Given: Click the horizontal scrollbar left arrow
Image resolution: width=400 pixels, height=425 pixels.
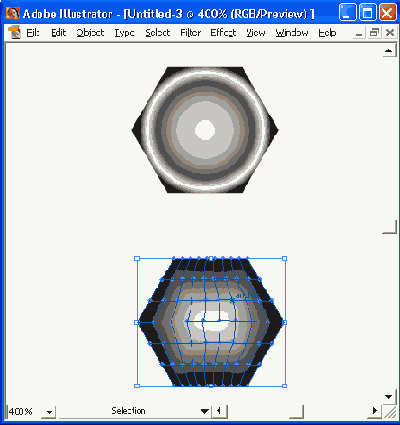Looking at the screenshot, I should [x=219, y=411].
